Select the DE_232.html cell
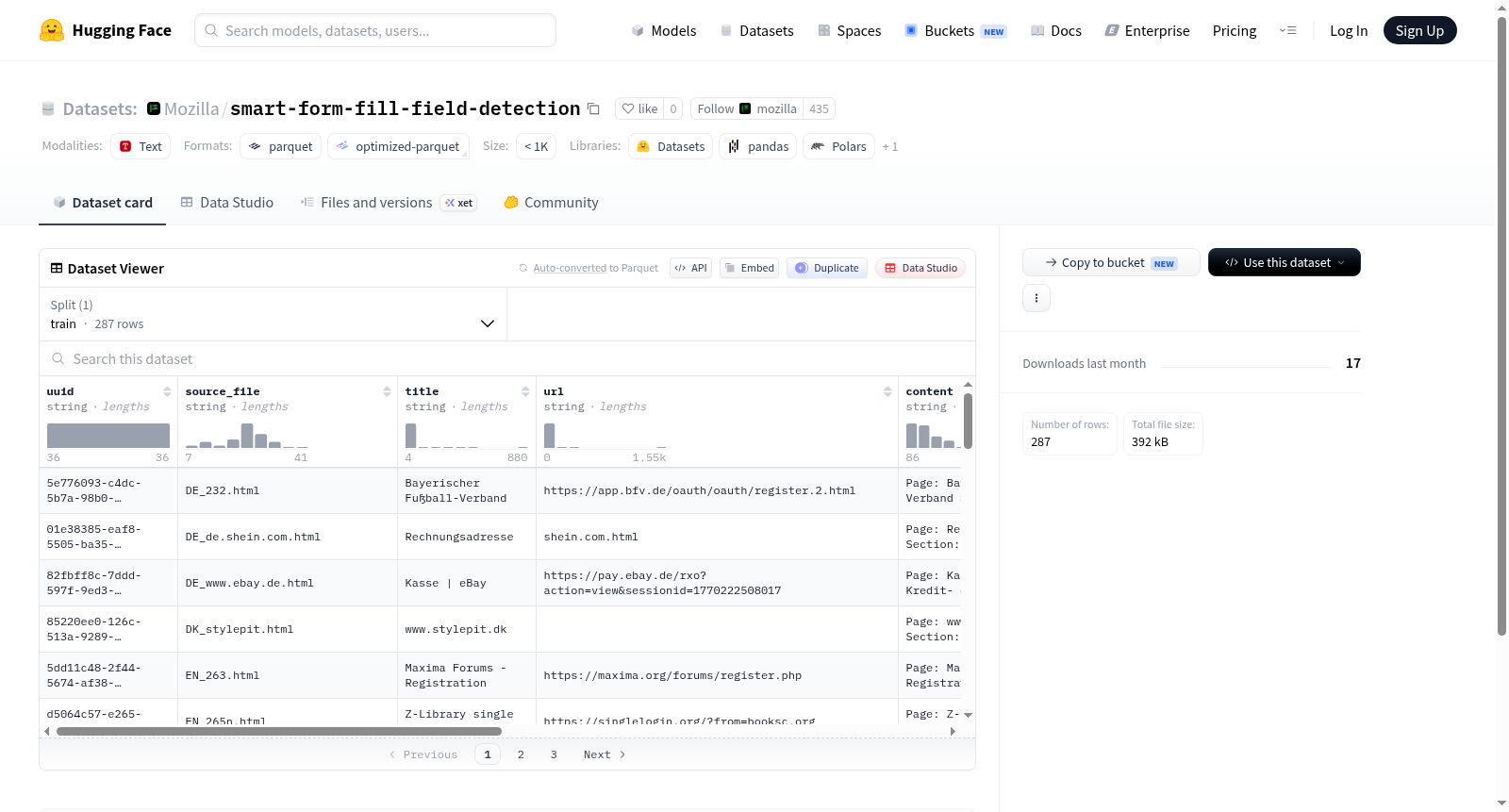This screenshot has height=812, width=1509. click(x=288, y=490)
